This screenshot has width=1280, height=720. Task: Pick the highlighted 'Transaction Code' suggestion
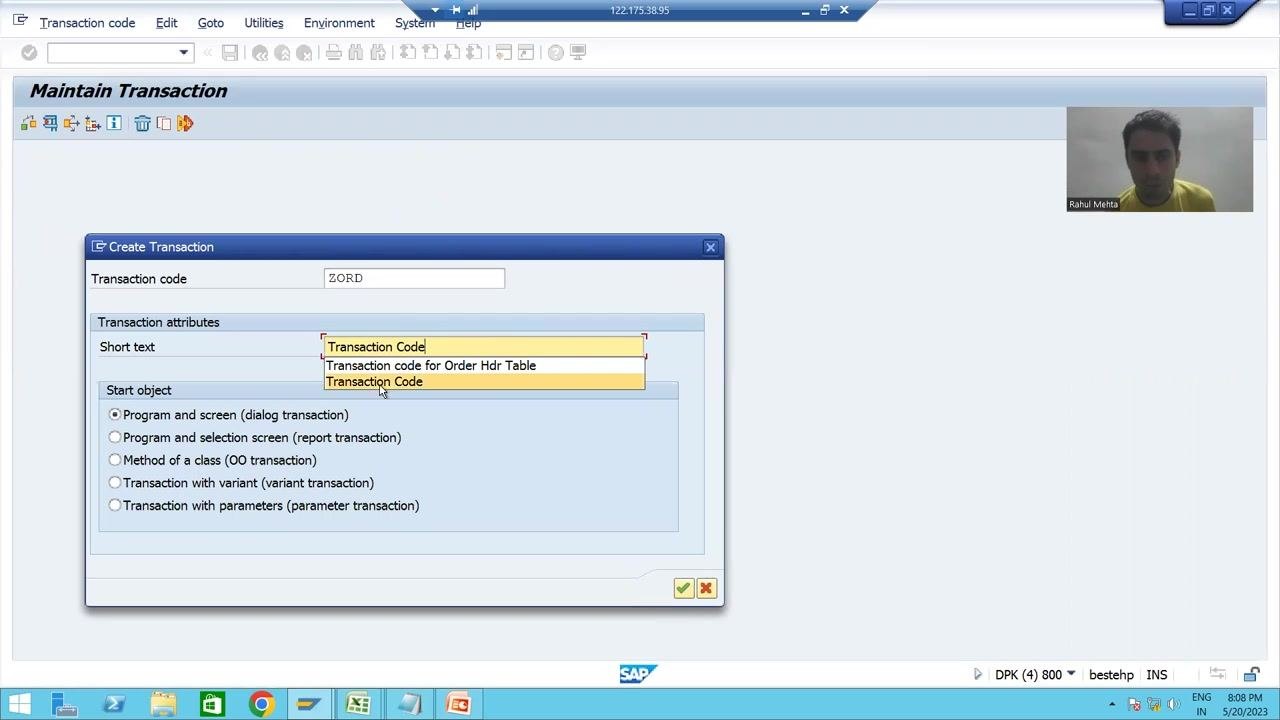(x=485, y=382)
